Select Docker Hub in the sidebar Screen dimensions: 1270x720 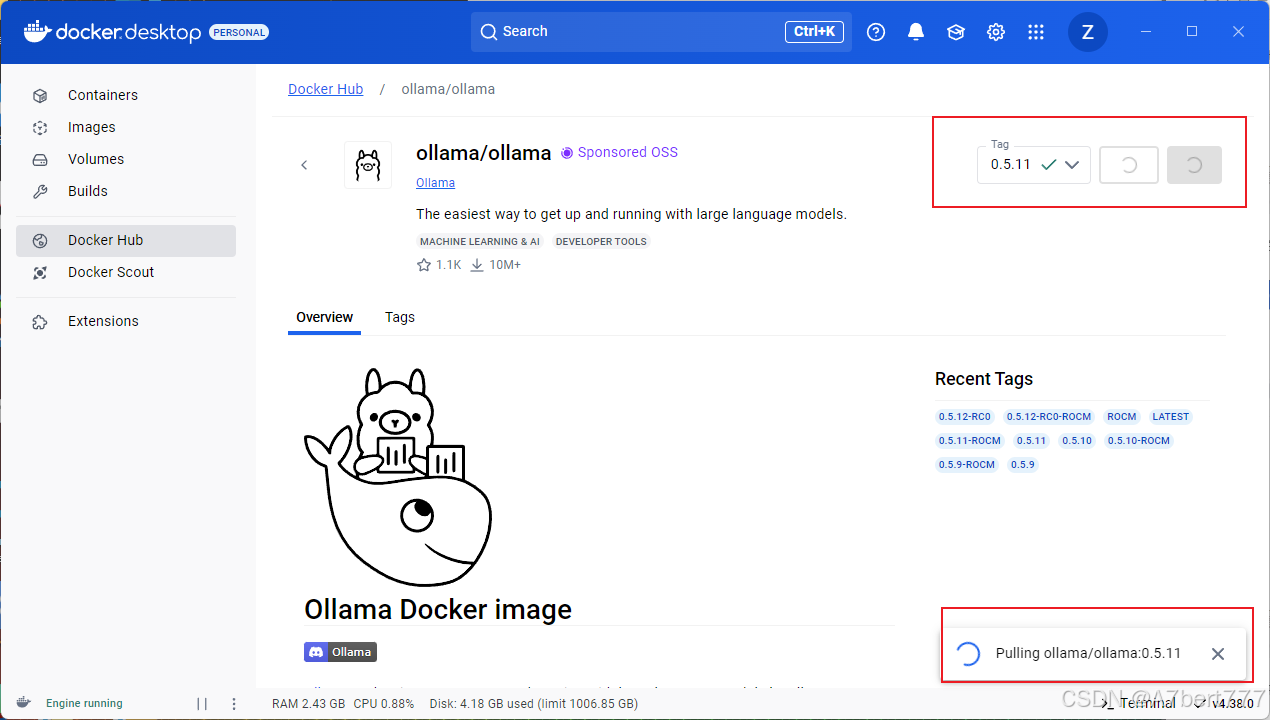[x=126, y=240]
